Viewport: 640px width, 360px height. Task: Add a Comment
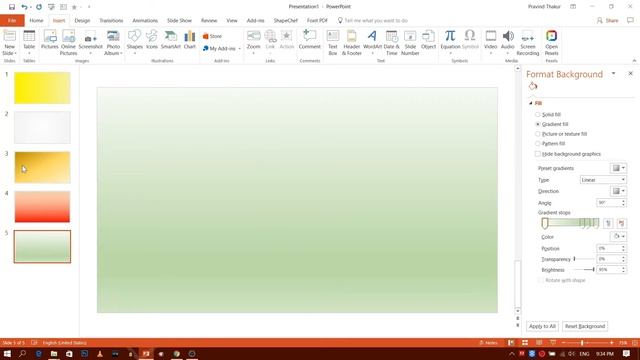pos(309,40)
